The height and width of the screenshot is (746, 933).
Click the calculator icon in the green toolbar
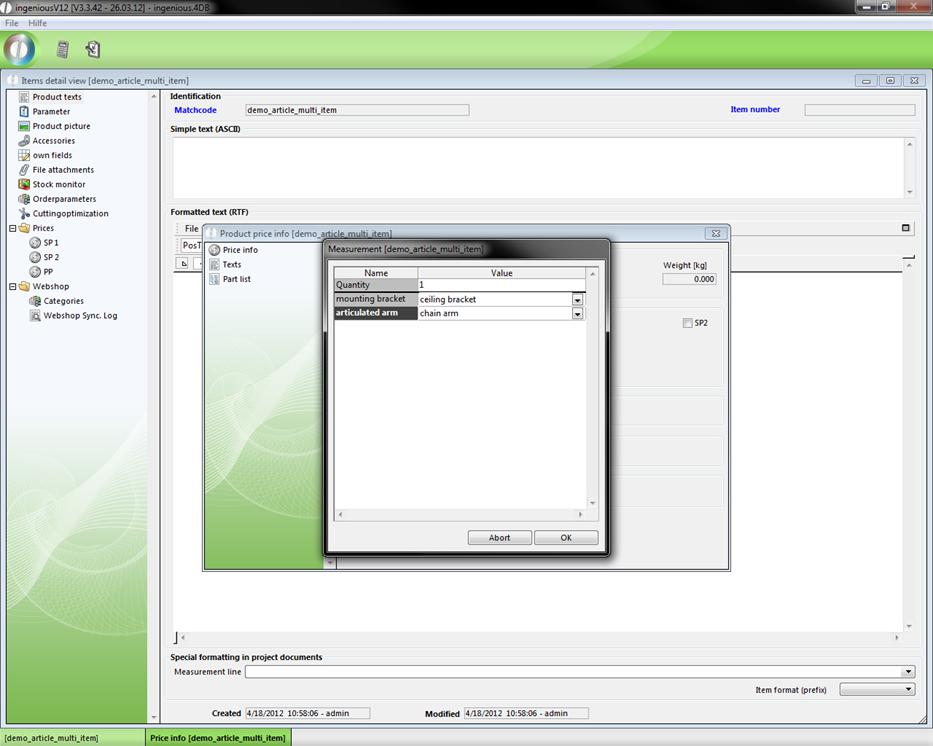click(62, 49)
